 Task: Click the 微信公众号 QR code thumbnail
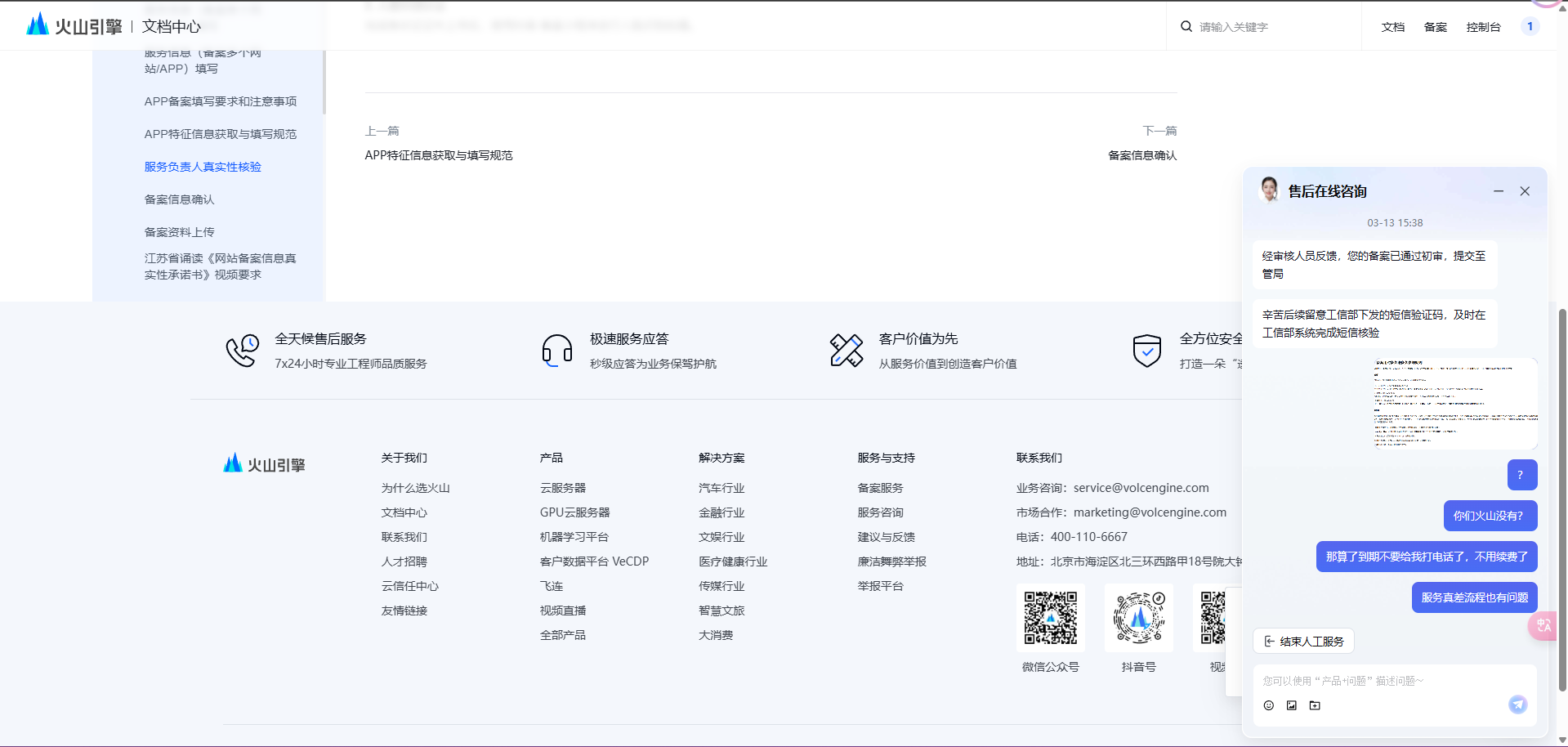point(1050,618)
